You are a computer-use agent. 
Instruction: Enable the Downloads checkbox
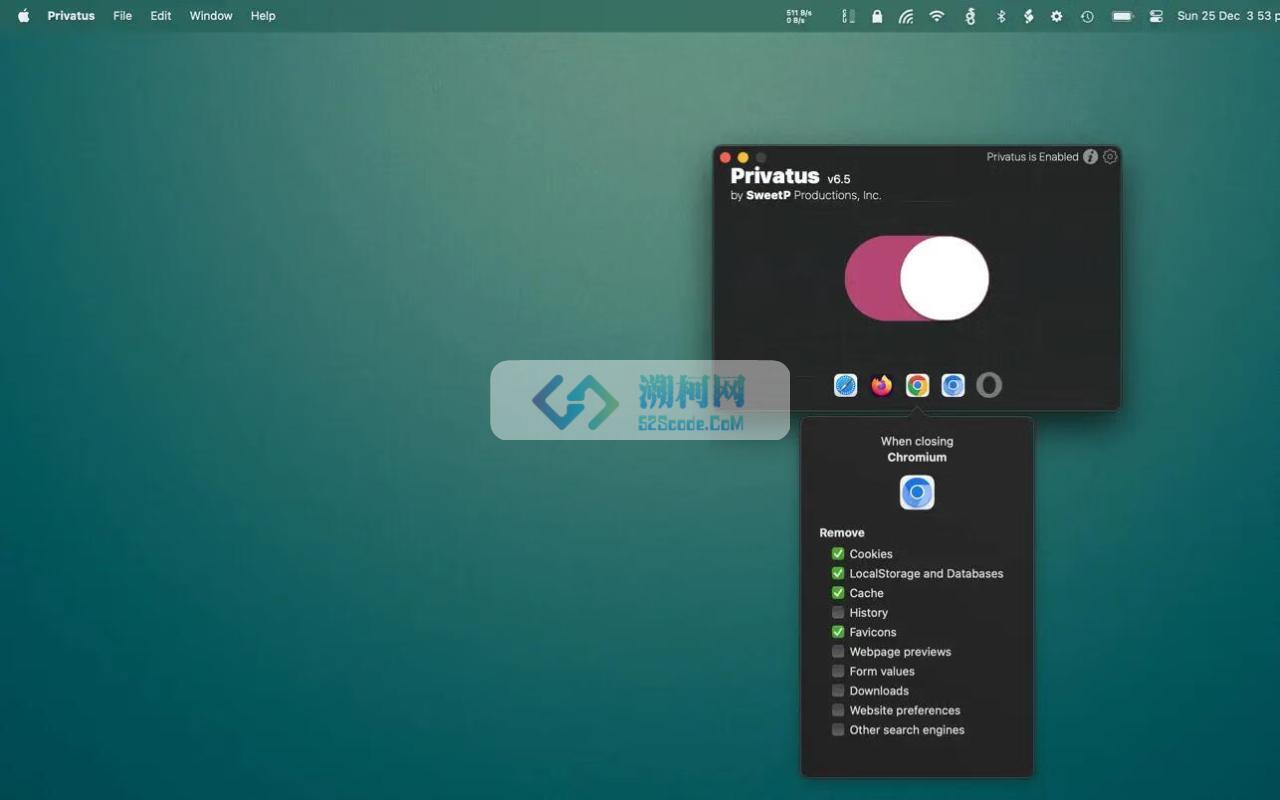coord(838,690)
